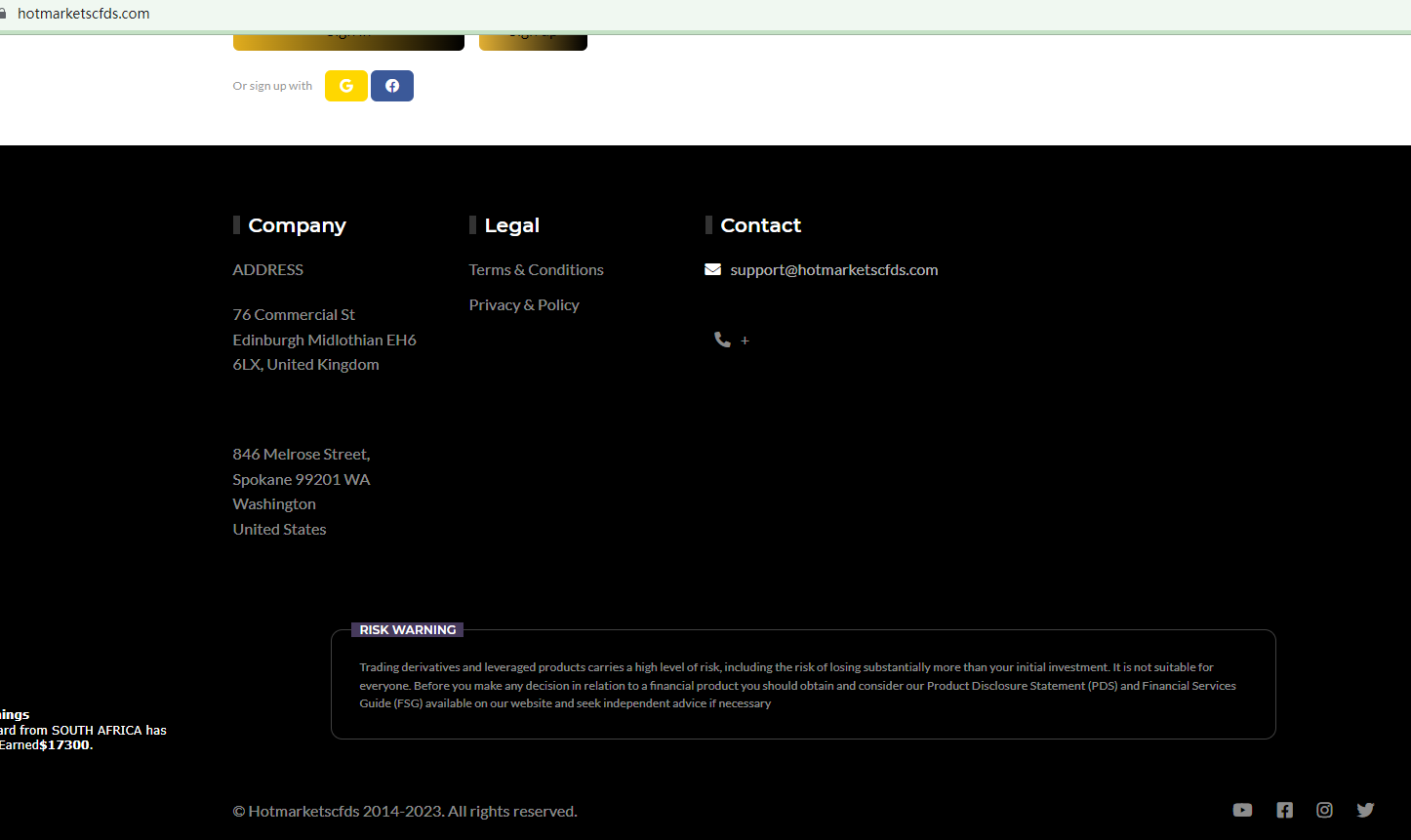Click the Hotmarketscfds copyright notice

pyautogui.click(x=404, y=811)
